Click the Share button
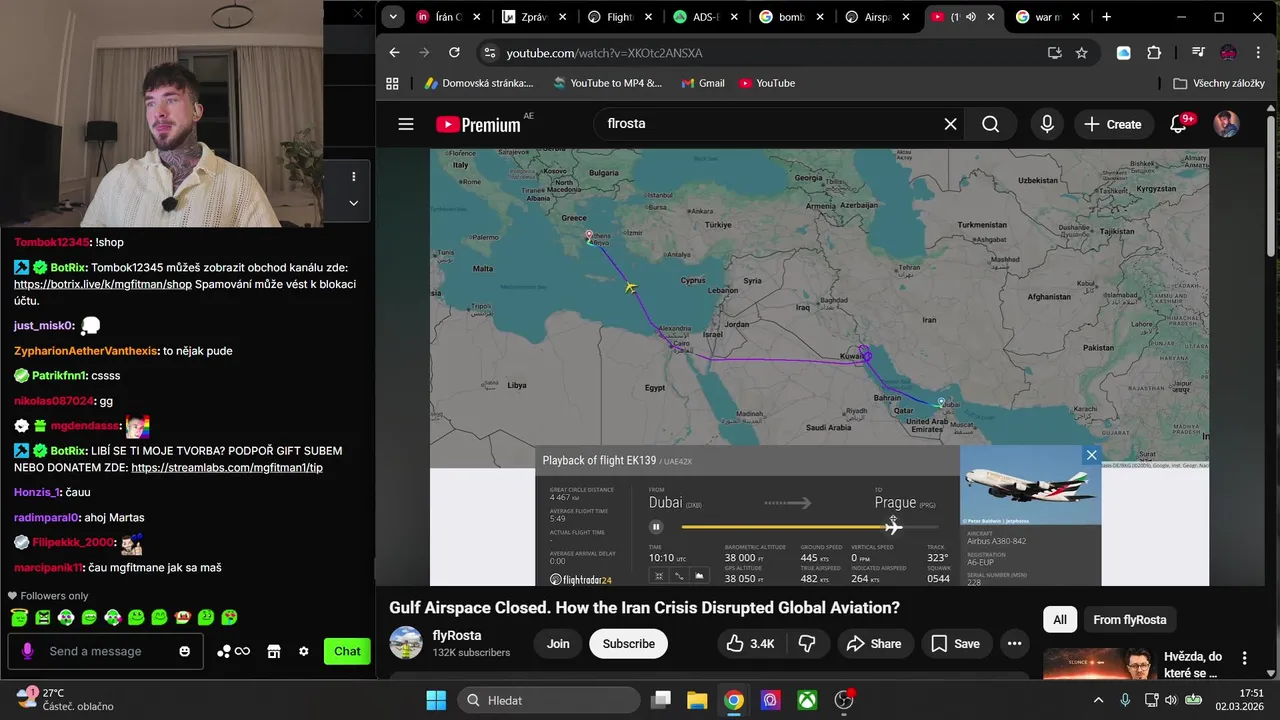 click(x=874, y=644)
